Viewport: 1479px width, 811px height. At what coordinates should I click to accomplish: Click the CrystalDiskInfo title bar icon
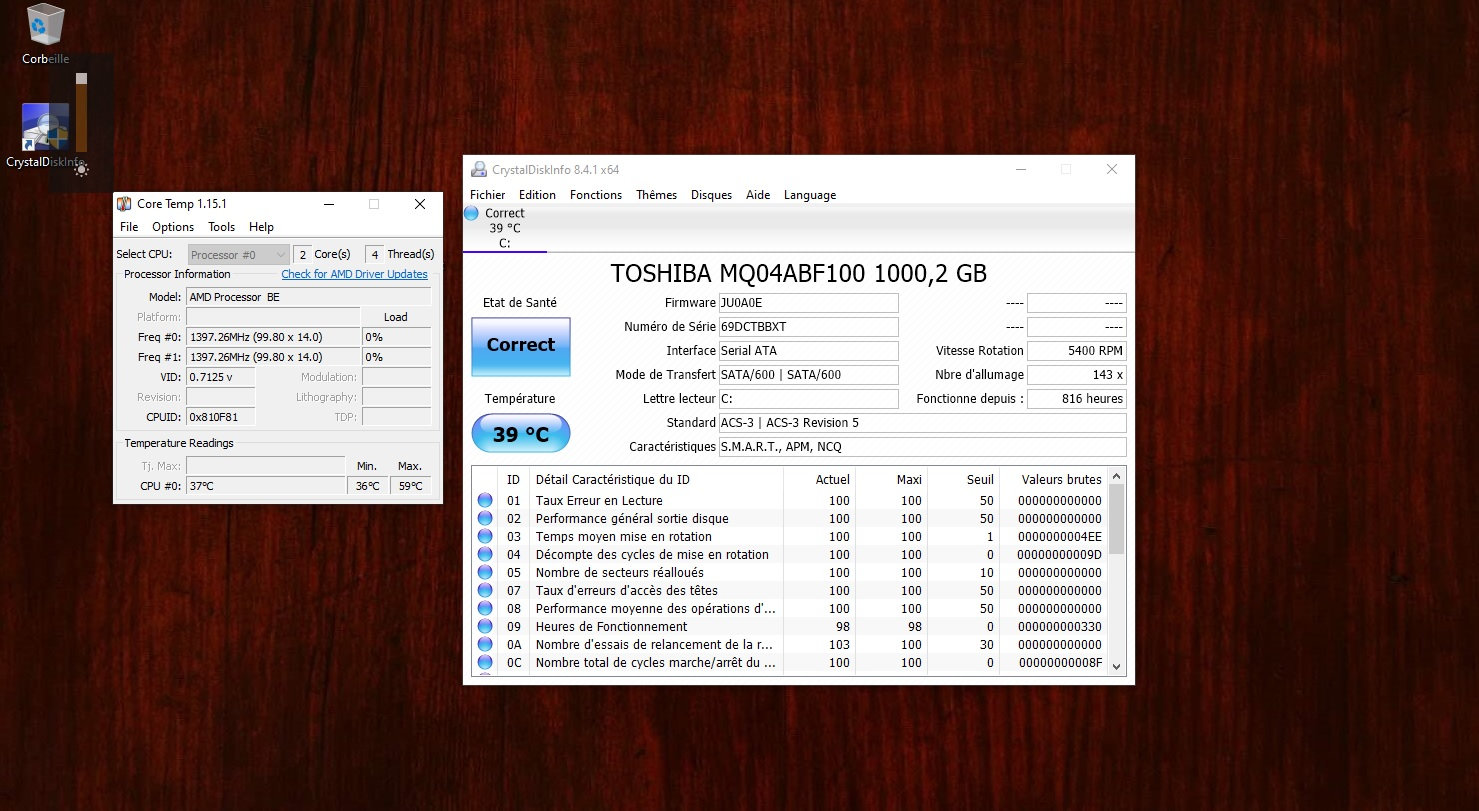pyautogui.click(x=479, y=170)
